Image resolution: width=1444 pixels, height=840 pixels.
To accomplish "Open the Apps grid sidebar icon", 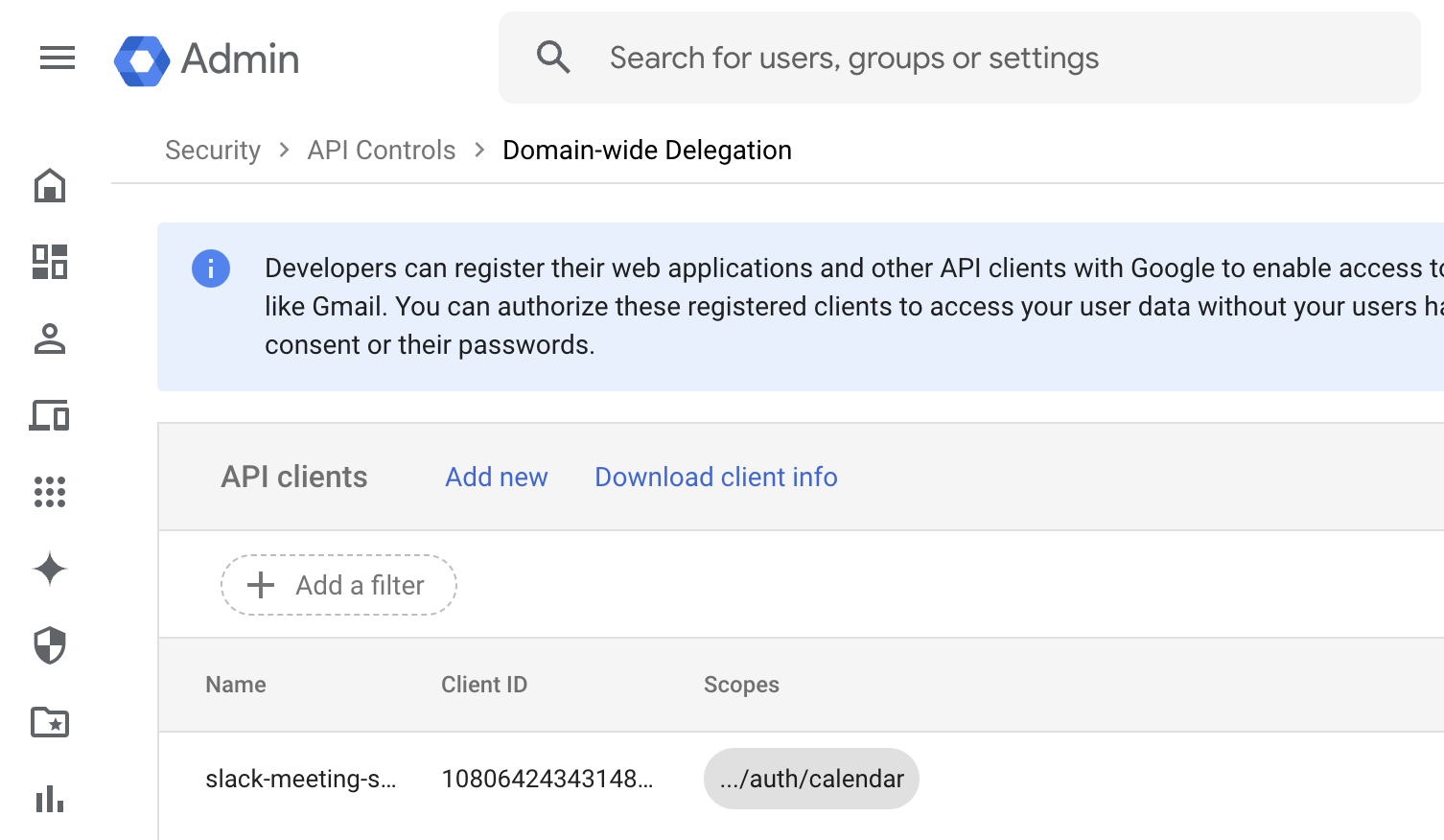I will coord(50,492).
